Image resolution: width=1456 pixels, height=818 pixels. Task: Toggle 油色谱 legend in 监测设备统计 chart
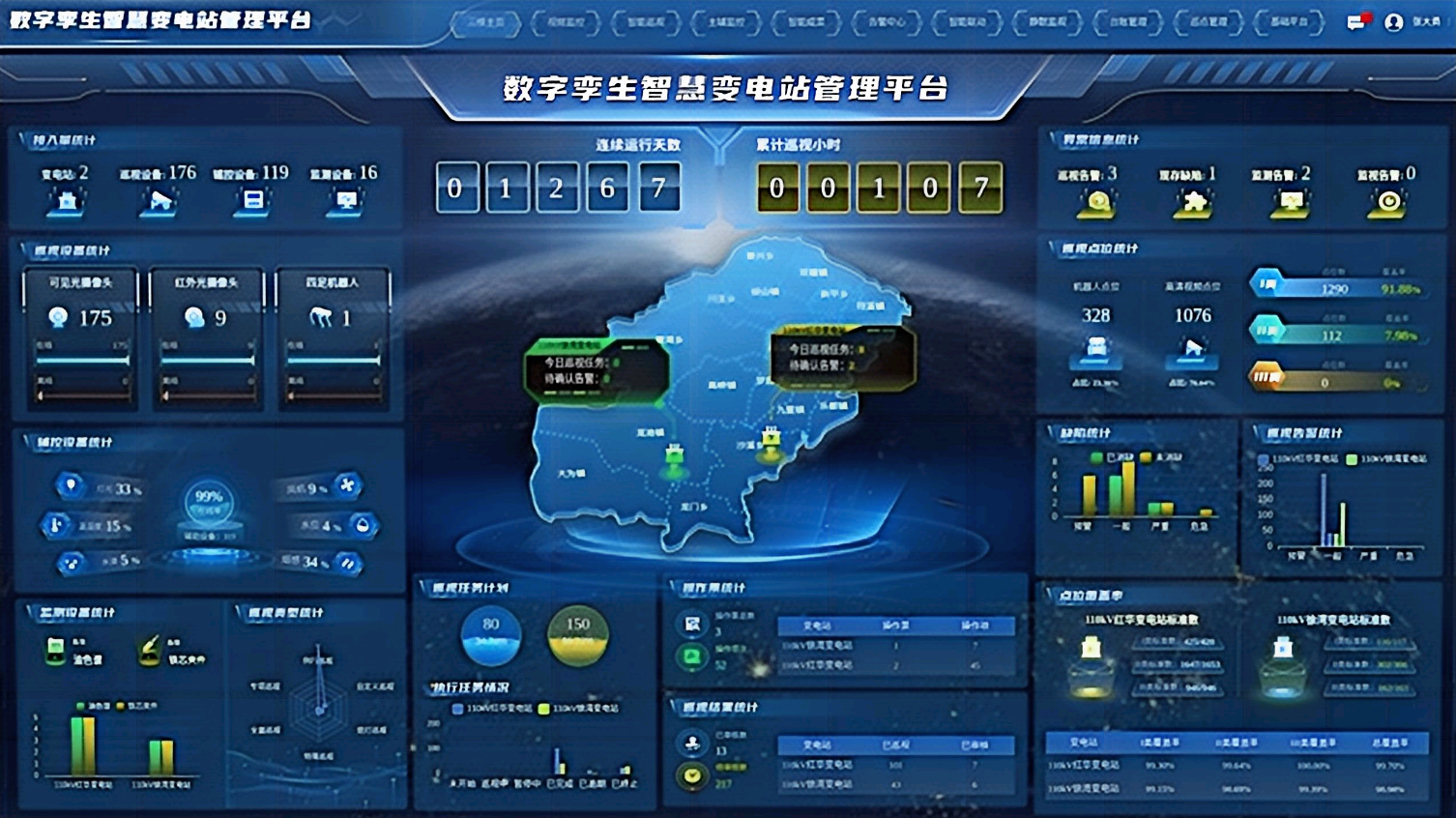point(95,706)
